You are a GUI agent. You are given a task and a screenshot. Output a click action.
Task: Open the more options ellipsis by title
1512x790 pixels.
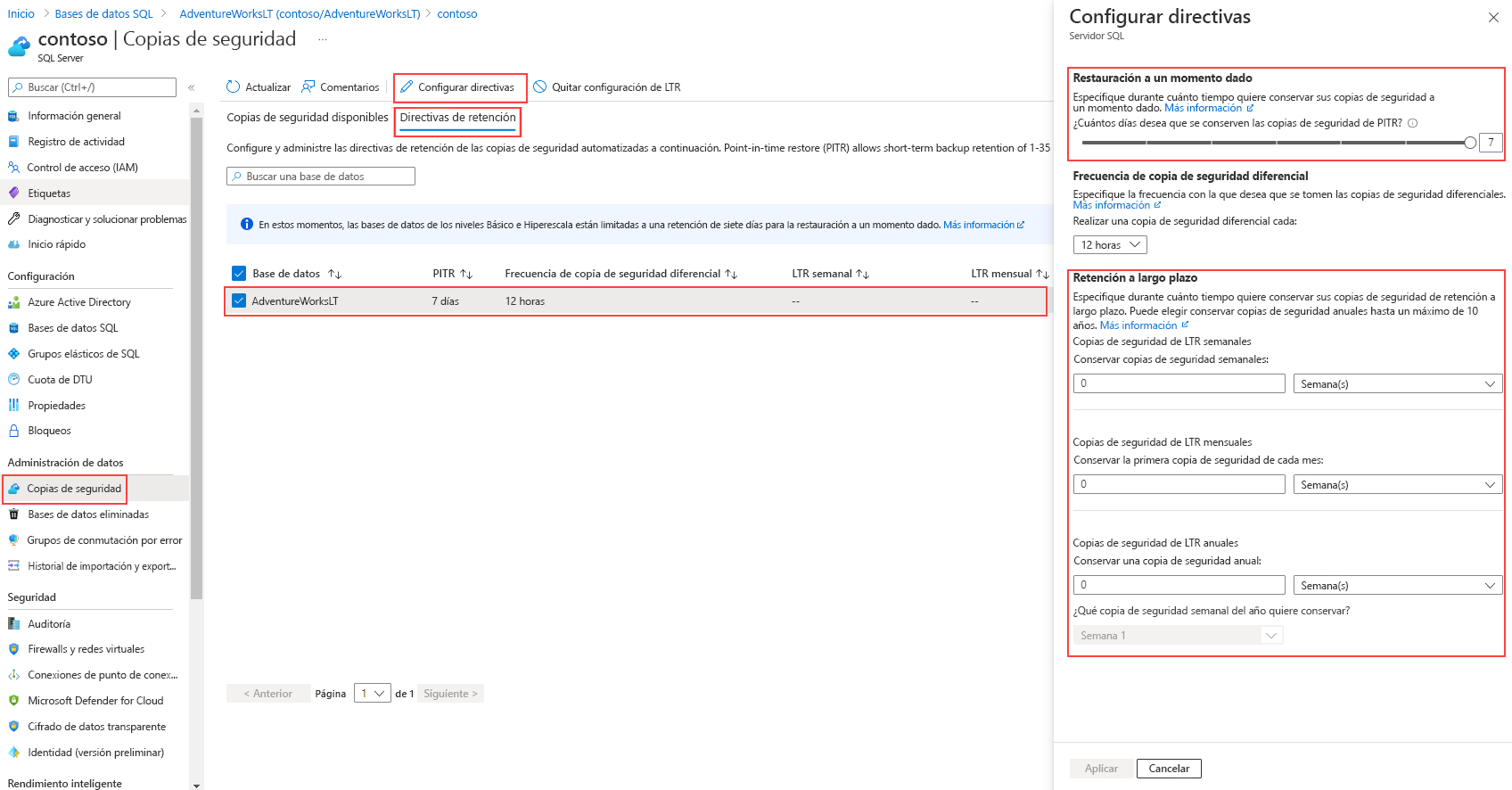pyautogui.click(x=323, y=39)
